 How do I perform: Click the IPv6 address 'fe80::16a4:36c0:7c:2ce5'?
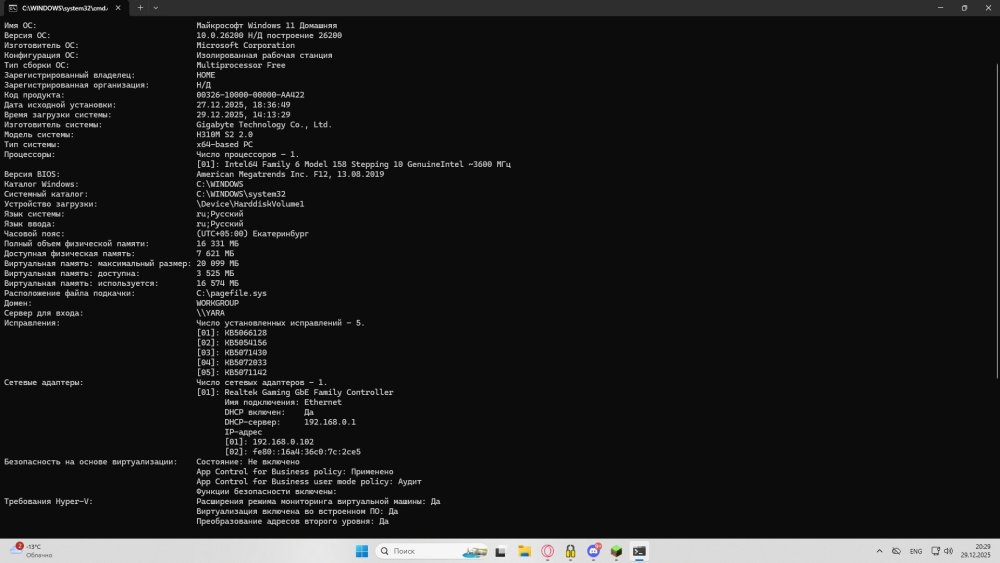[307, 452]
